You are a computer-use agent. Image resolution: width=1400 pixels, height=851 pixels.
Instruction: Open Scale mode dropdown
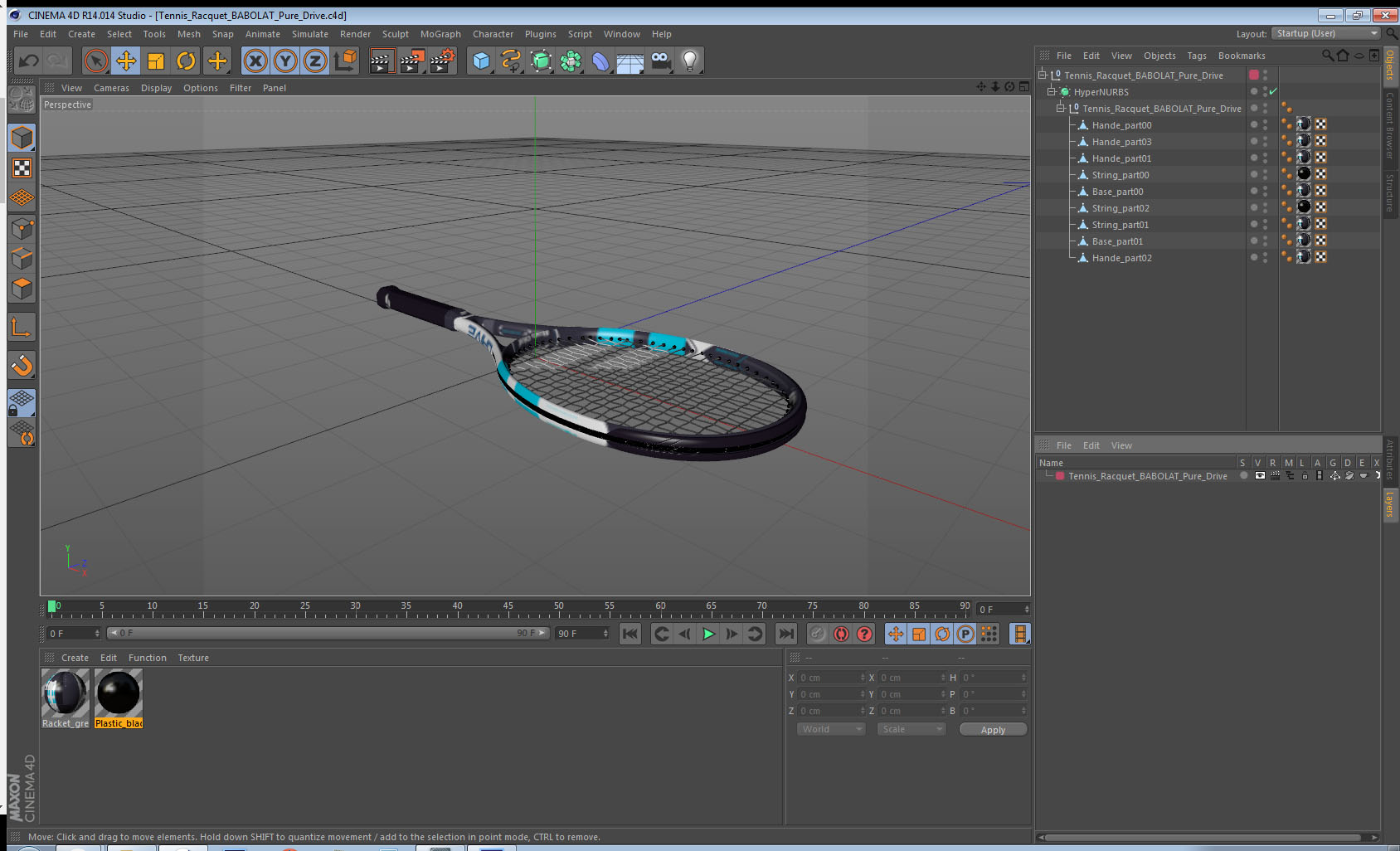tap(911, 729)
